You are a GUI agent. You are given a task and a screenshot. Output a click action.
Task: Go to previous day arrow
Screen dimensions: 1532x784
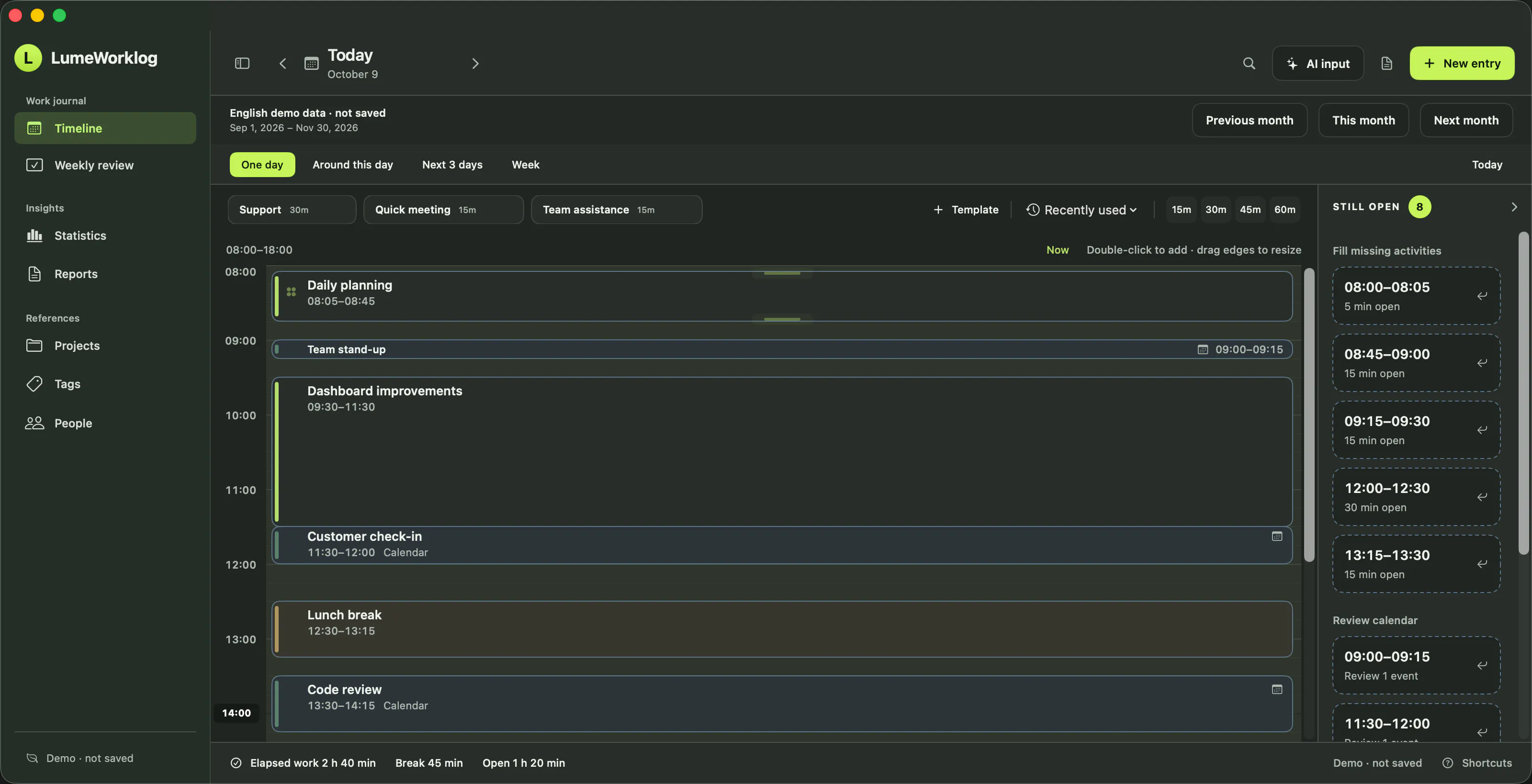[283, 63]
